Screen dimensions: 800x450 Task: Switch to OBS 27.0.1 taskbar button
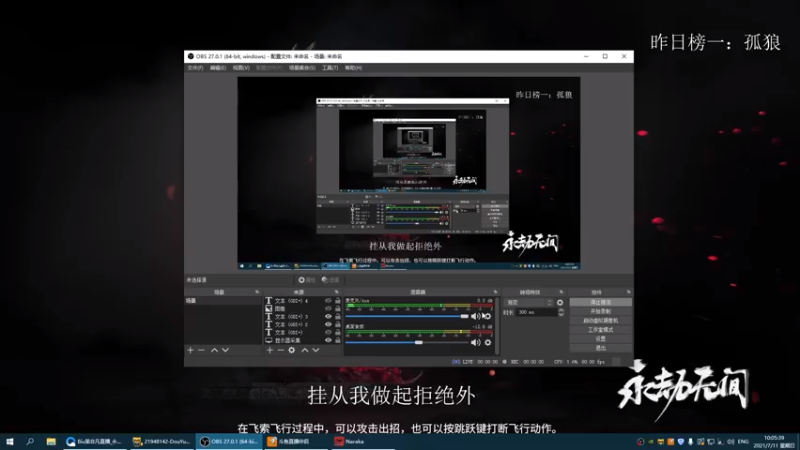pyautogui.click(x=229, y=441)
